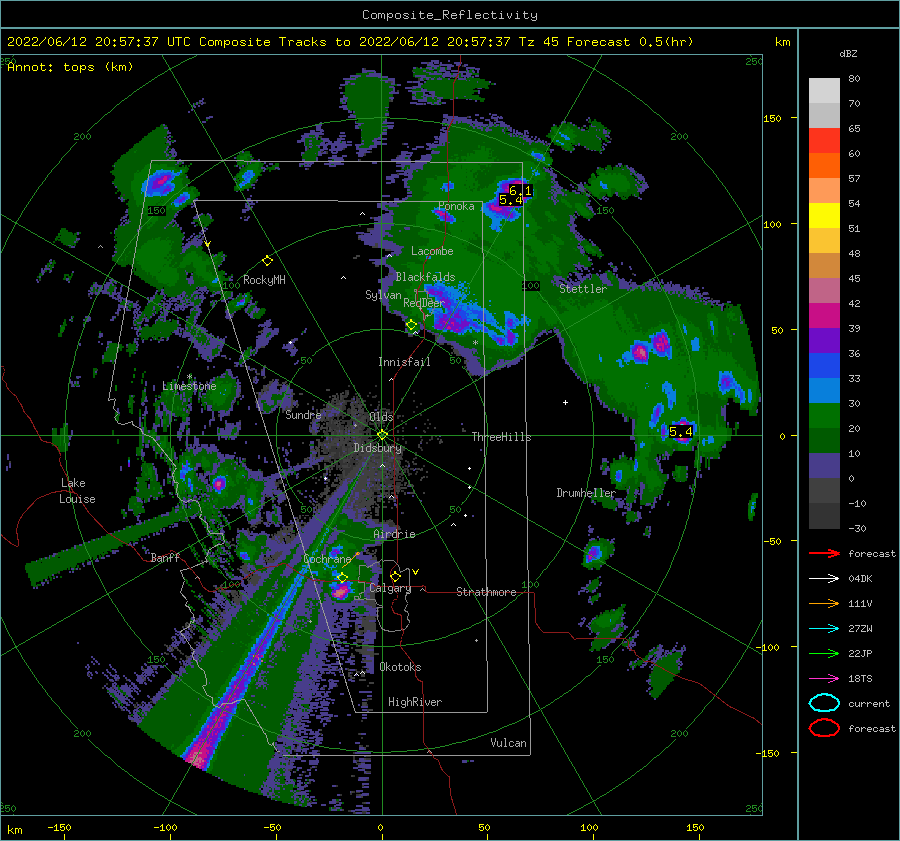Select the dark orange 60–57 dBZ swatch
The image size is (900, 841).
tap(824, 166)
